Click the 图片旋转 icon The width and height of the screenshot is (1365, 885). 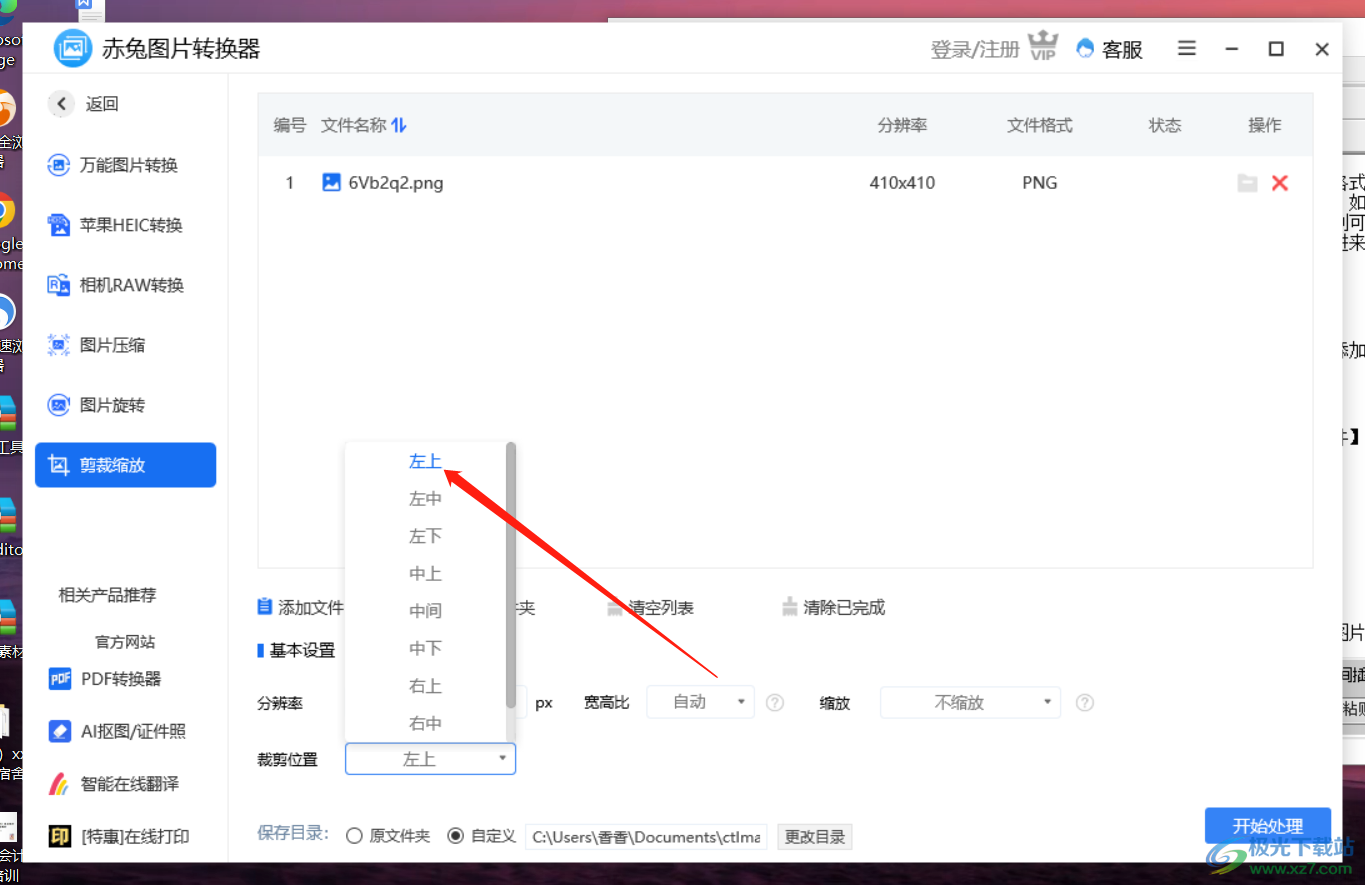59,405
